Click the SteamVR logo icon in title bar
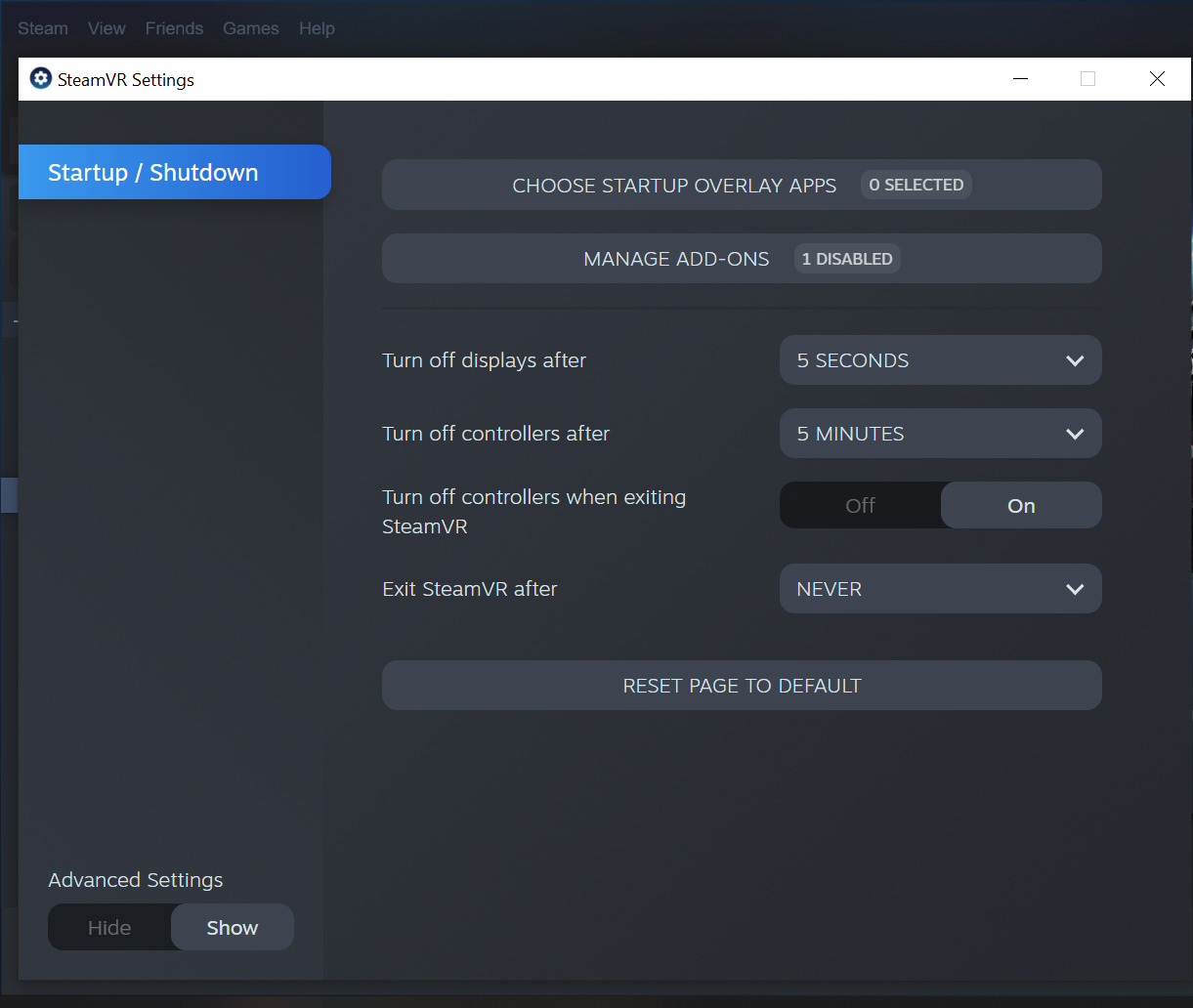Viewport: 1193px width, 1008px height. [40, 79]
